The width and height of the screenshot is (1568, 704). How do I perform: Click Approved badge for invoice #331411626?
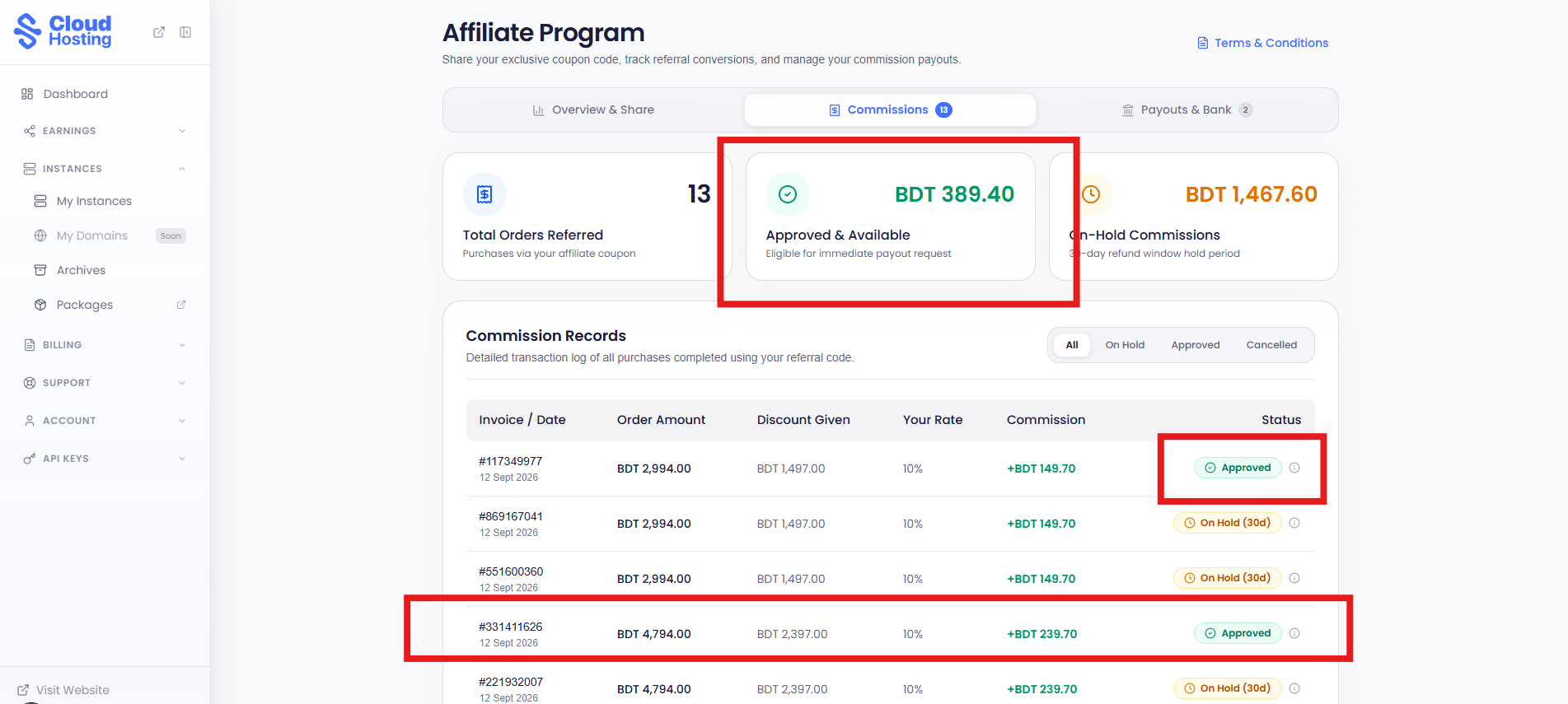coord(1238,633)
